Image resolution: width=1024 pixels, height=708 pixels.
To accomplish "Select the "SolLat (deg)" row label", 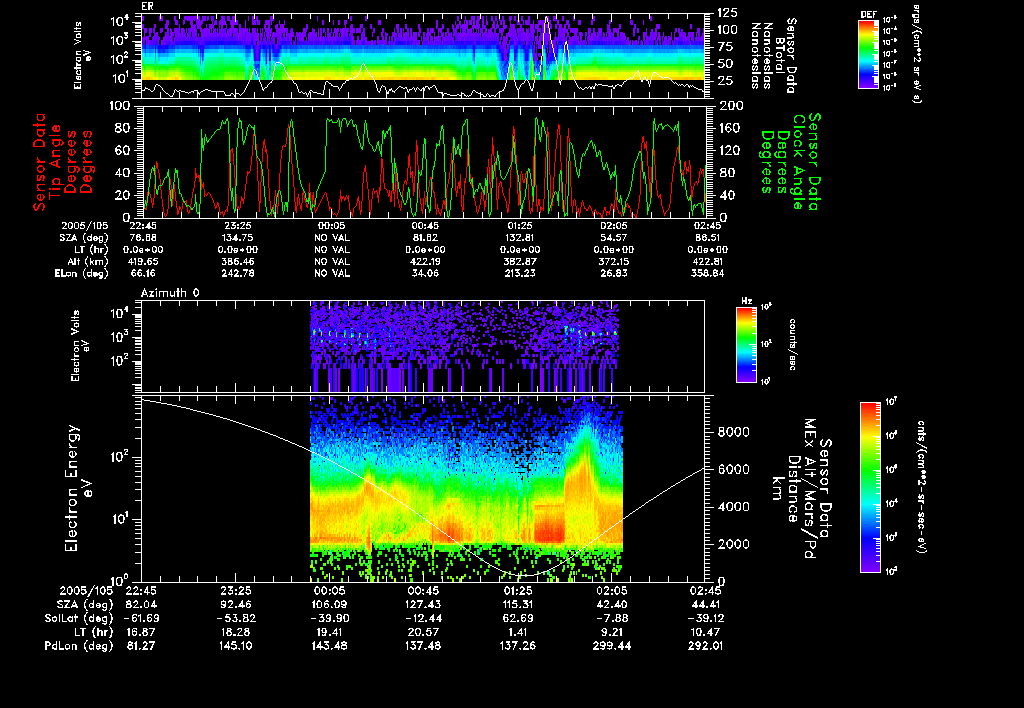I will coord(79,618).
